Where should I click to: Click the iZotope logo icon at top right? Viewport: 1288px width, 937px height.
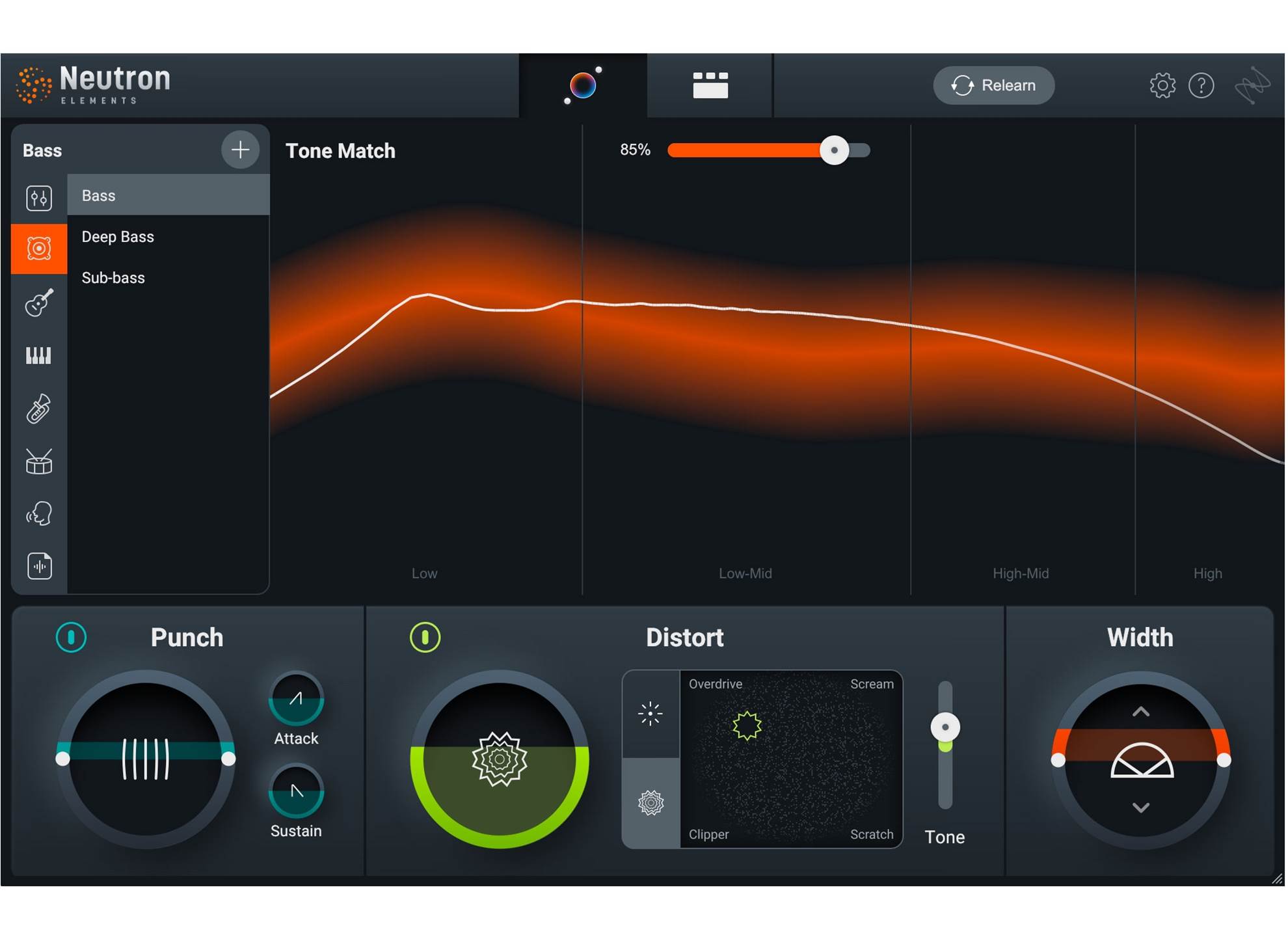click(1252, 85)
